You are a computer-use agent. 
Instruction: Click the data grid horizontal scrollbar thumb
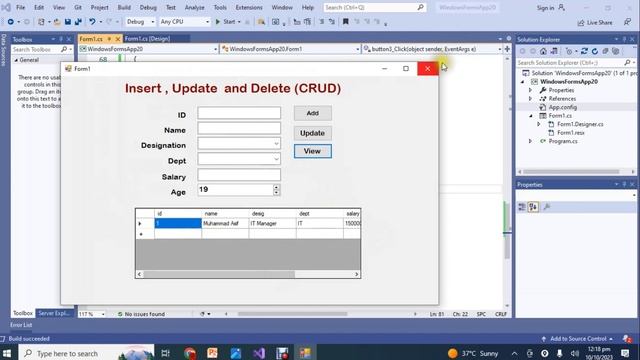pos(219,275)
